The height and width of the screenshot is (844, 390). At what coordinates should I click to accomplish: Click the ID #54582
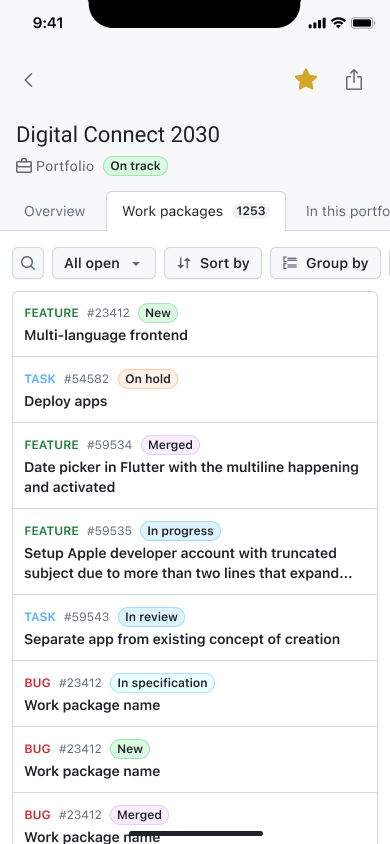pyautogui.click(x=87, y=379)
